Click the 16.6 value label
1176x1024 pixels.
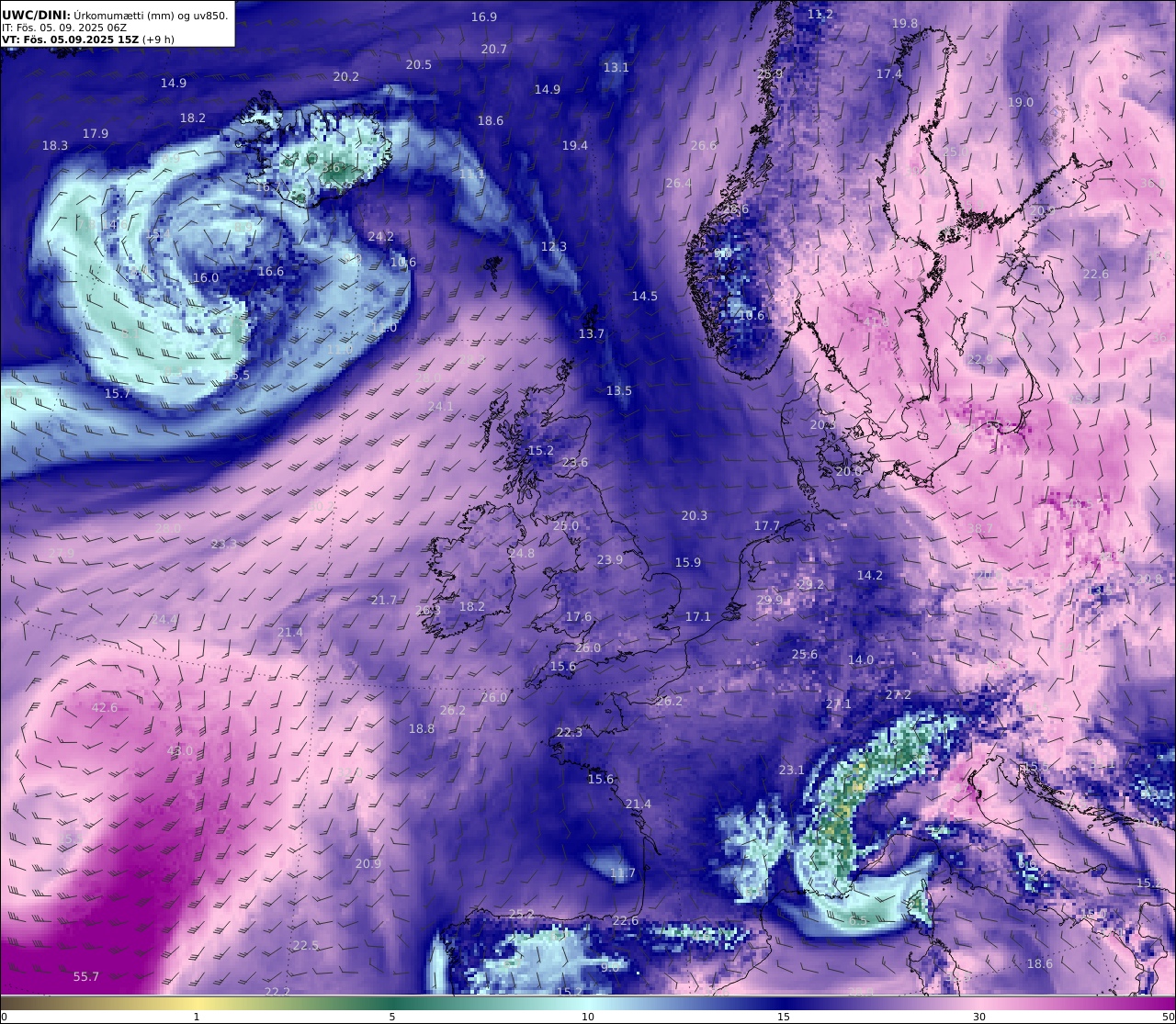point(271,271)
